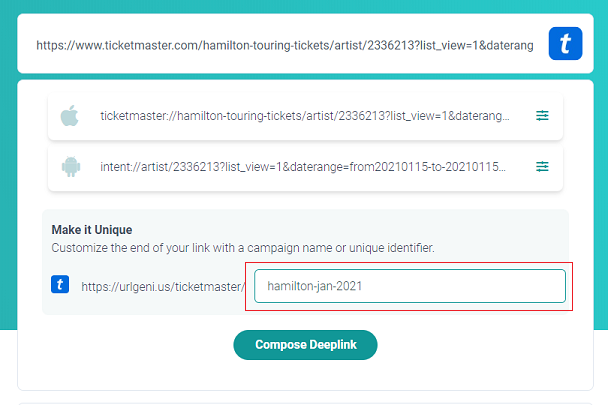This screenshot has height=405, width=608.
Task: Open iOS deeplink settings sliders icon
Action: click(x=542, y=116)
